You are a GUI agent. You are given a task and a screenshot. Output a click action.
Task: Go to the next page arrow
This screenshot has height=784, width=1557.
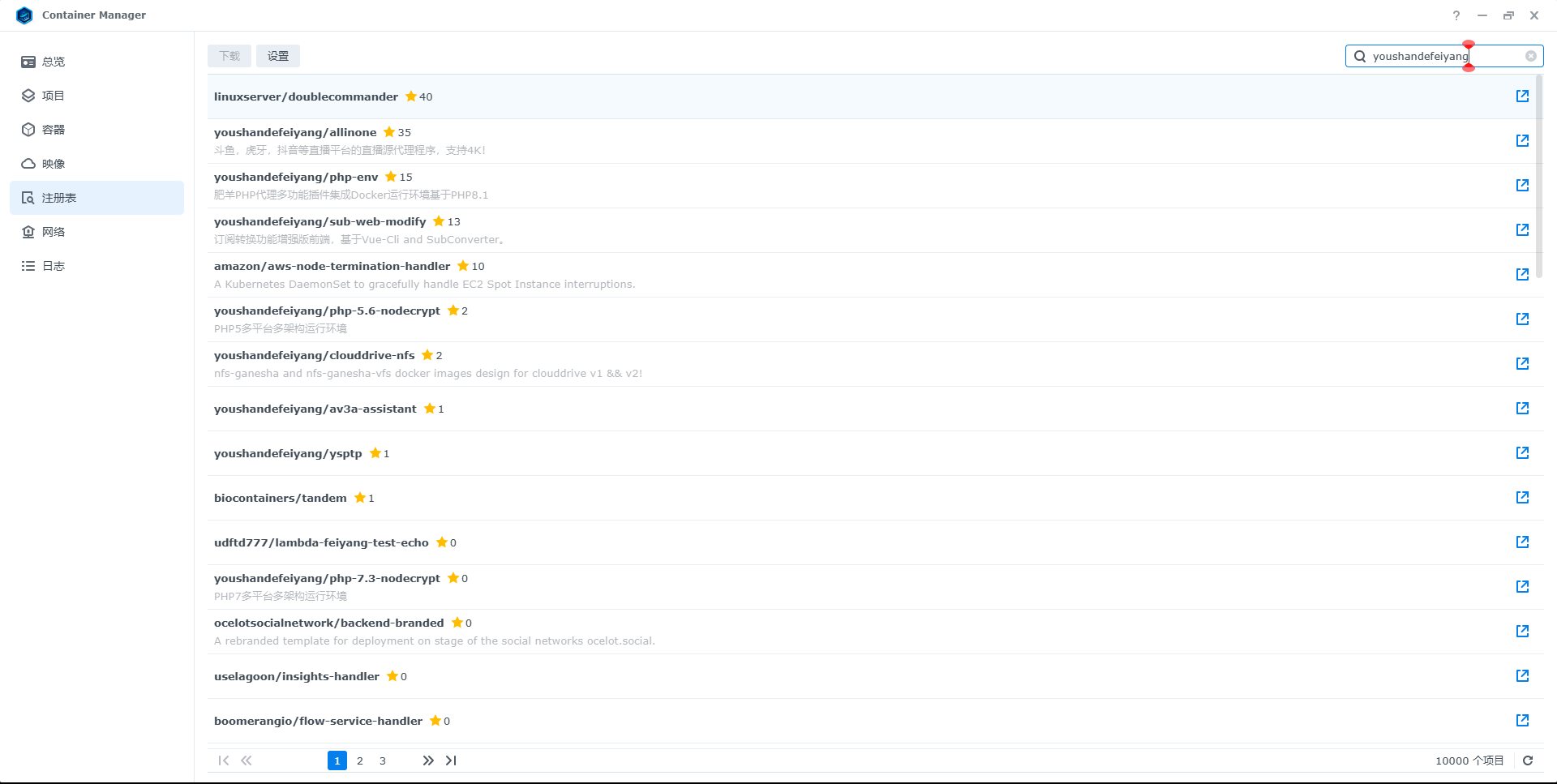427,760
